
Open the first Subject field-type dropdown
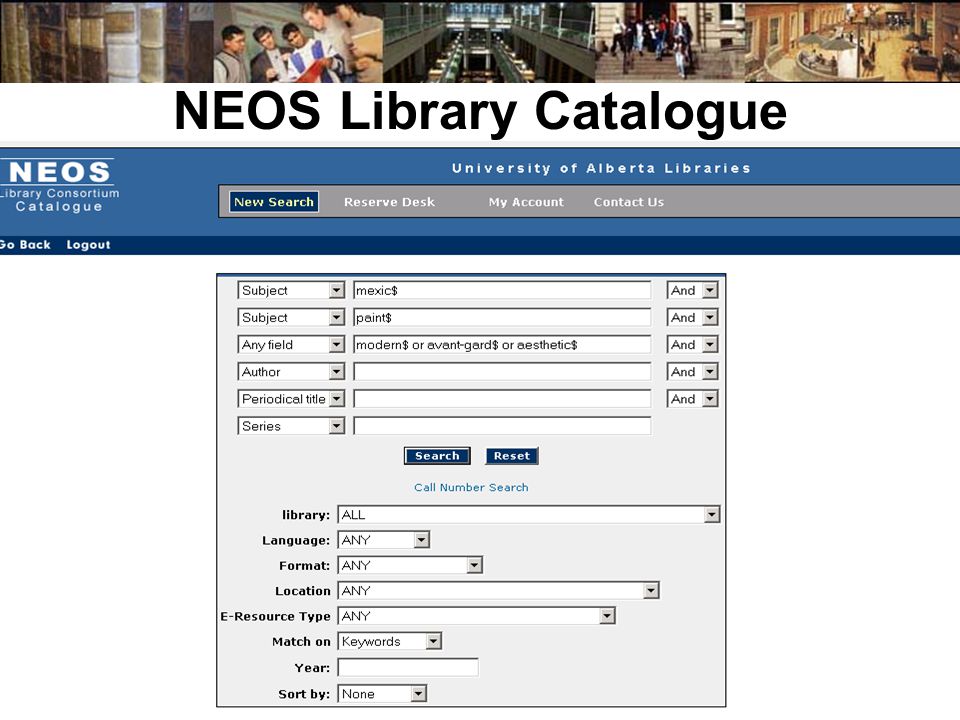click(x=291, y=290)
